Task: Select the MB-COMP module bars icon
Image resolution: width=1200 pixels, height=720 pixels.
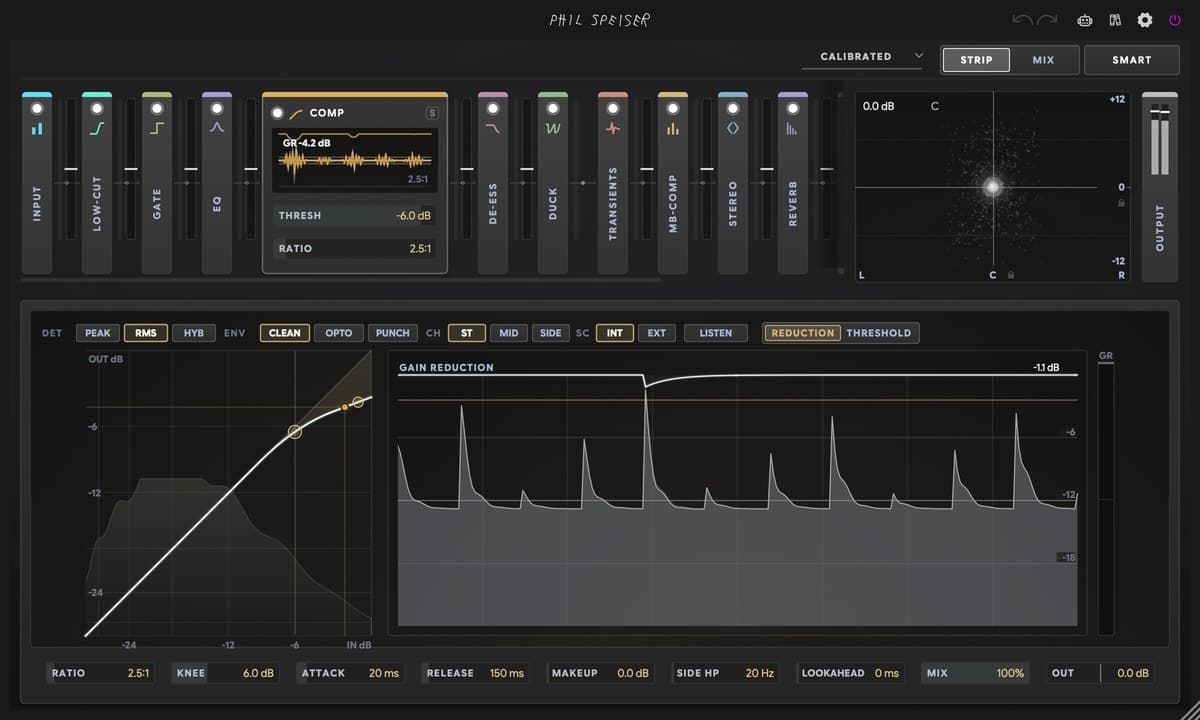Action: [673, 129]
